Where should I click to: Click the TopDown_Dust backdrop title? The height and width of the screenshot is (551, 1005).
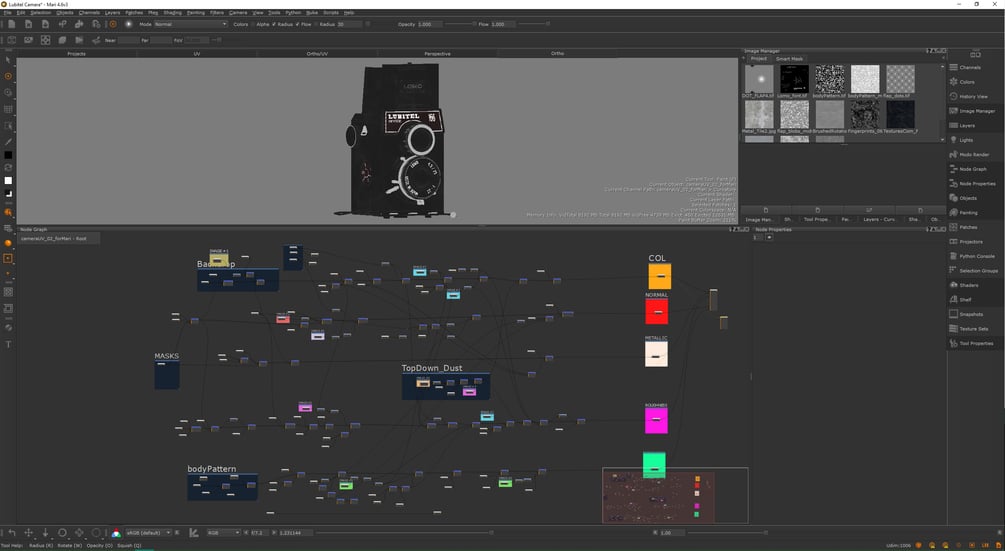click(431, 368)
